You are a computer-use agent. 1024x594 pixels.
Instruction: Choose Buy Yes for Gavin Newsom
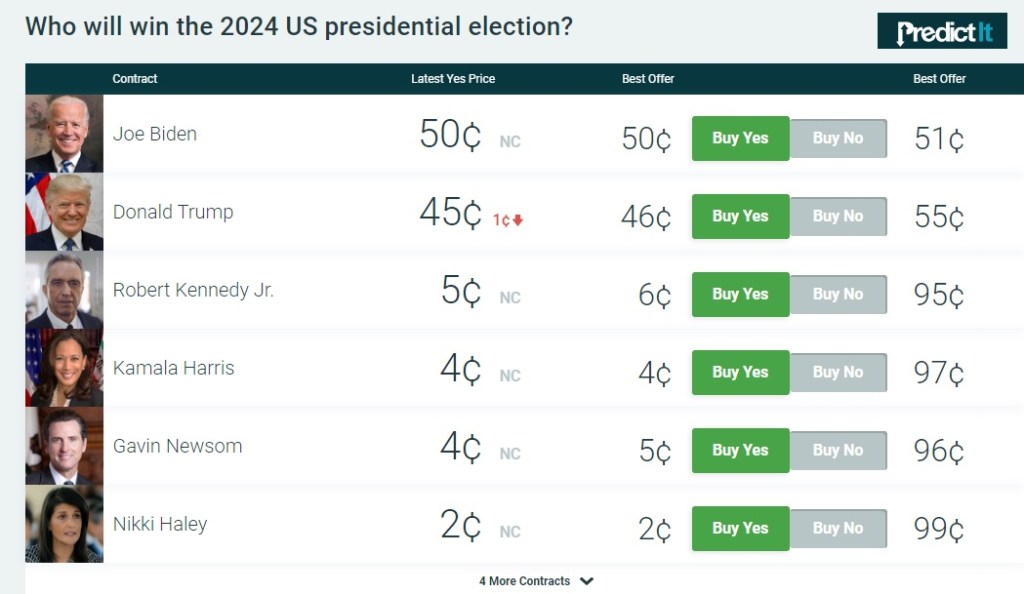(x=740, y=450)
